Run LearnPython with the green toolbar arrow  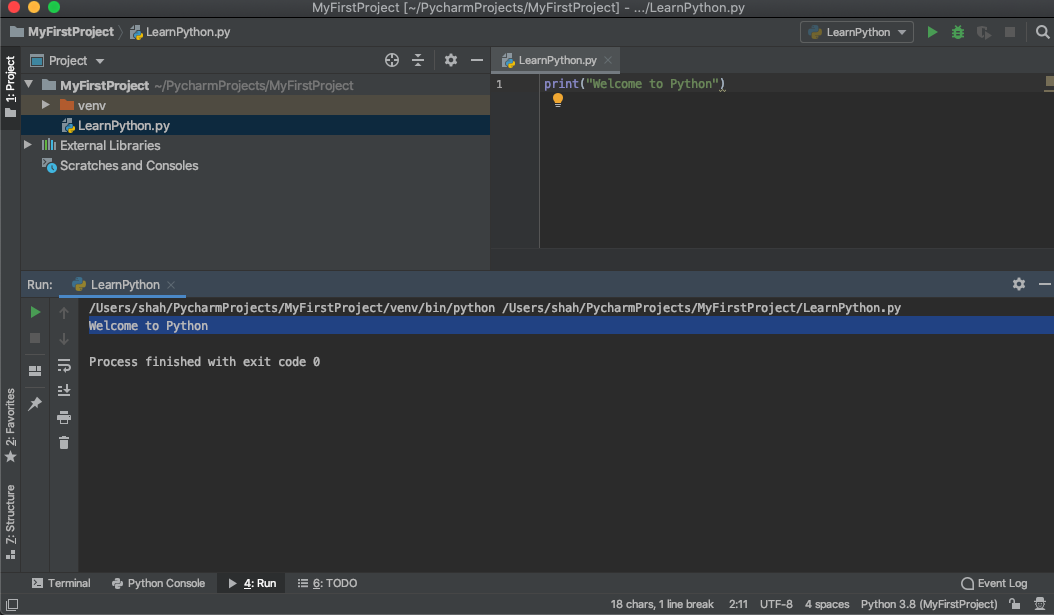pos(932,32)
